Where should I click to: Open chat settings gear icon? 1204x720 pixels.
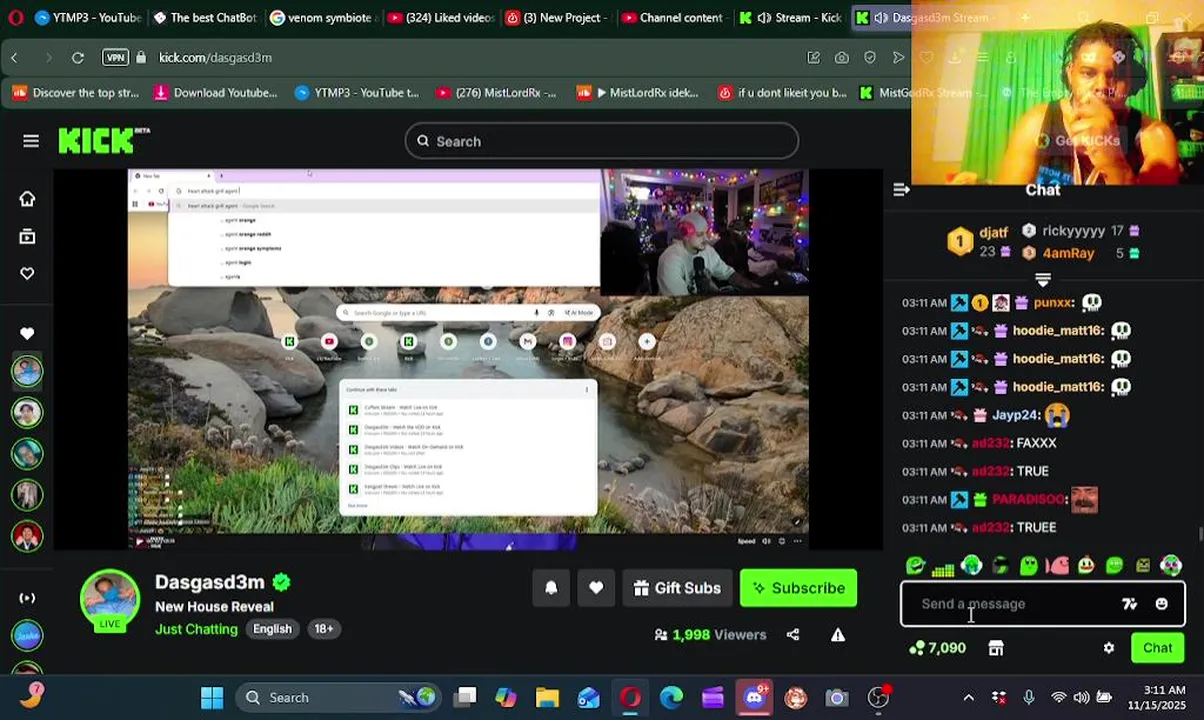[x=1108, y=648]
